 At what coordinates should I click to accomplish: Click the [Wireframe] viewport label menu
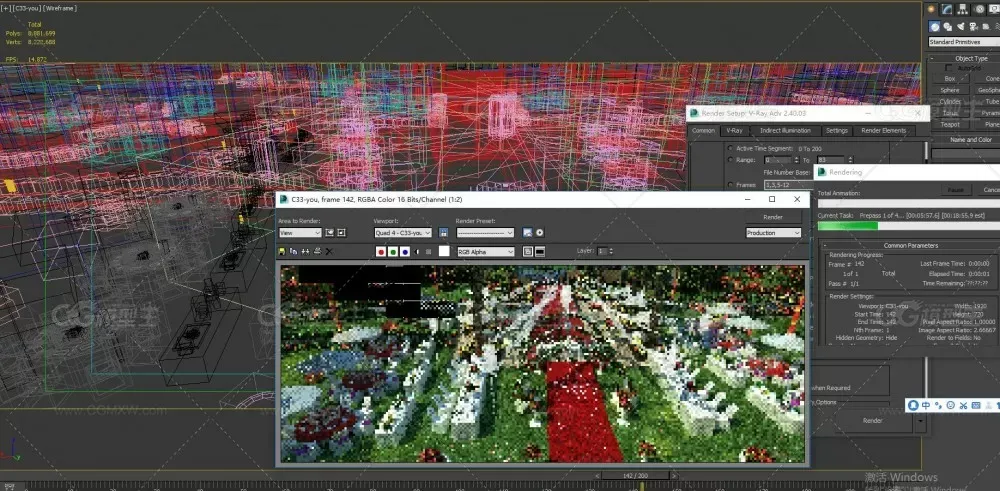click(x=60, y=6)
